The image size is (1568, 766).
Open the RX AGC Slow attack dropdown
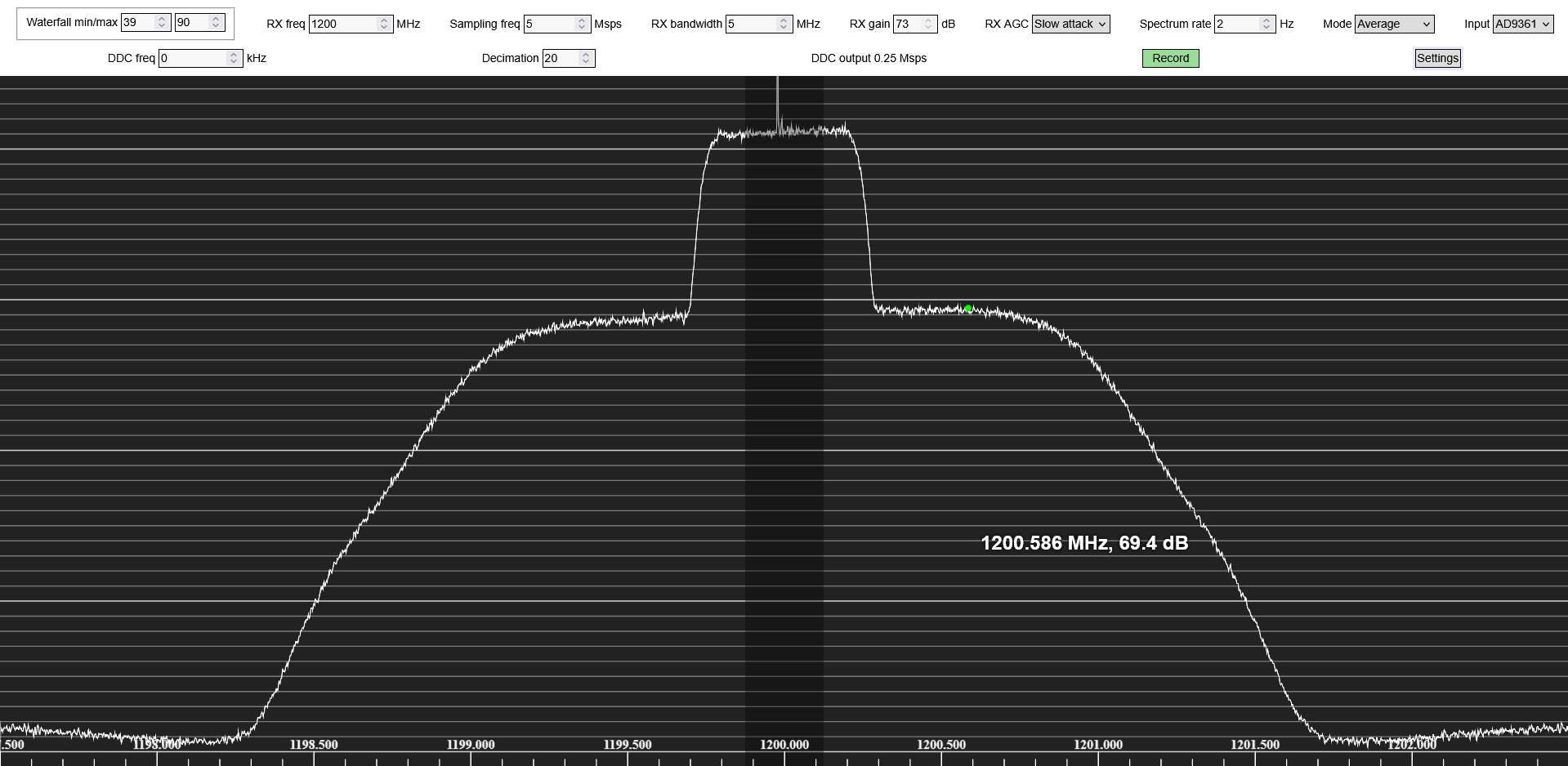(x=1070, y=24)
